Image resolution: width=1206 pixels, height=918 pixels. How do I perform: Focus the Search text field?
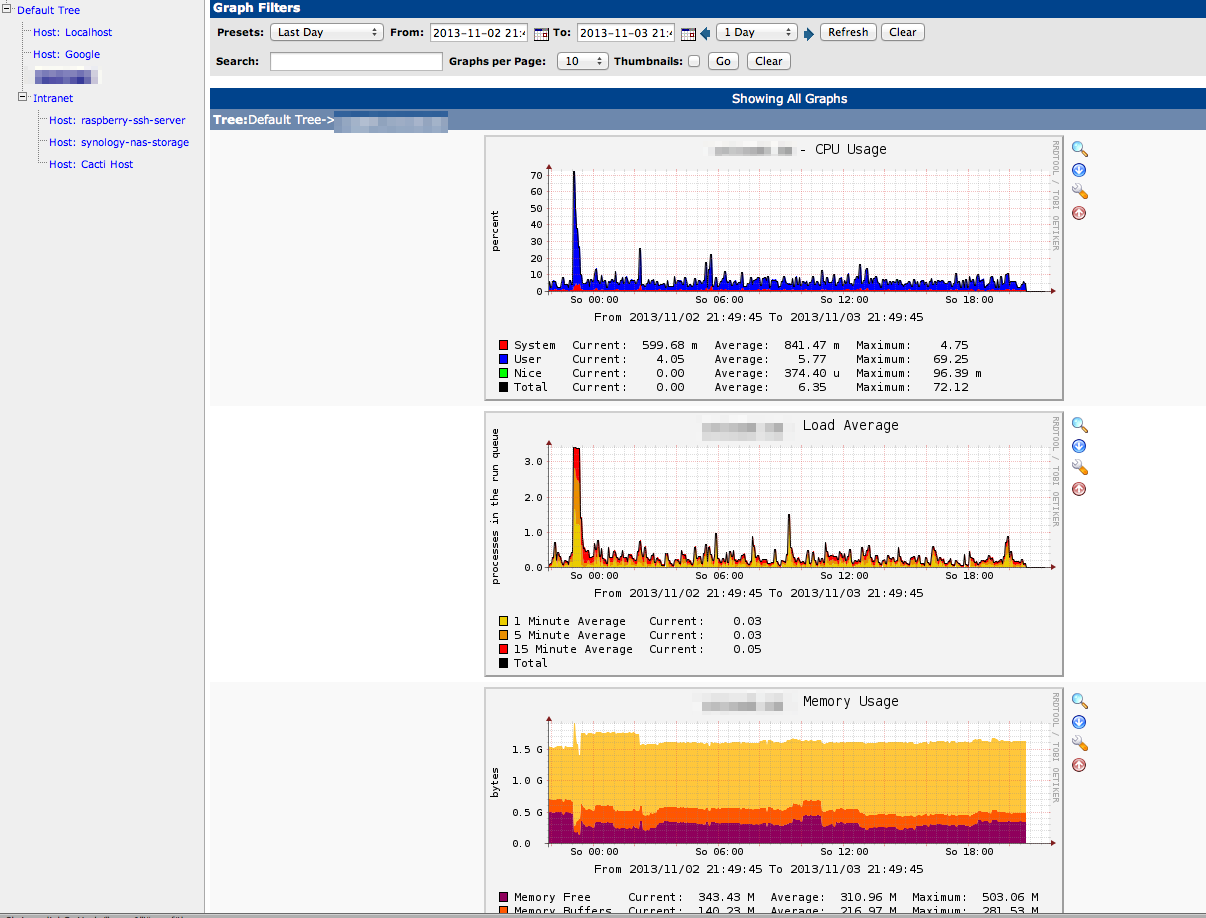(356, 62)
